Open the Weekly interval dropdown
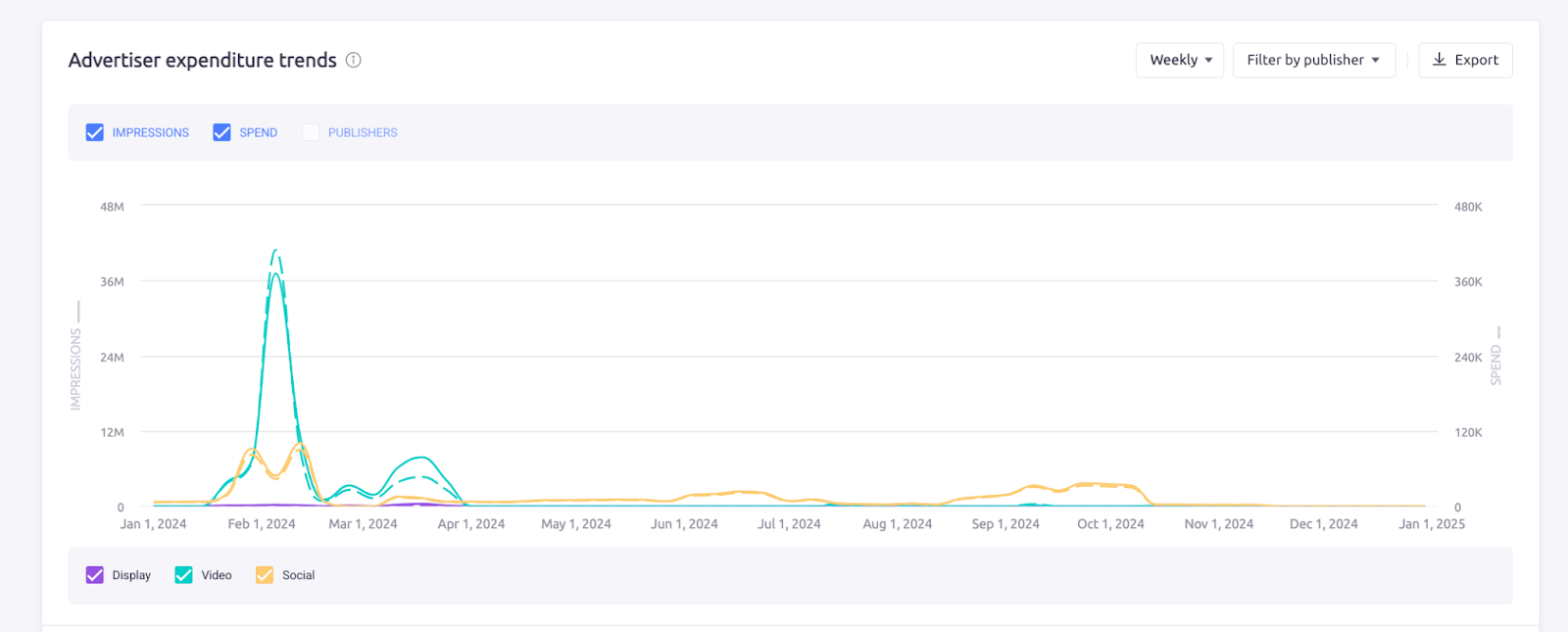The image size is (1568, 632). [1179, 60]
